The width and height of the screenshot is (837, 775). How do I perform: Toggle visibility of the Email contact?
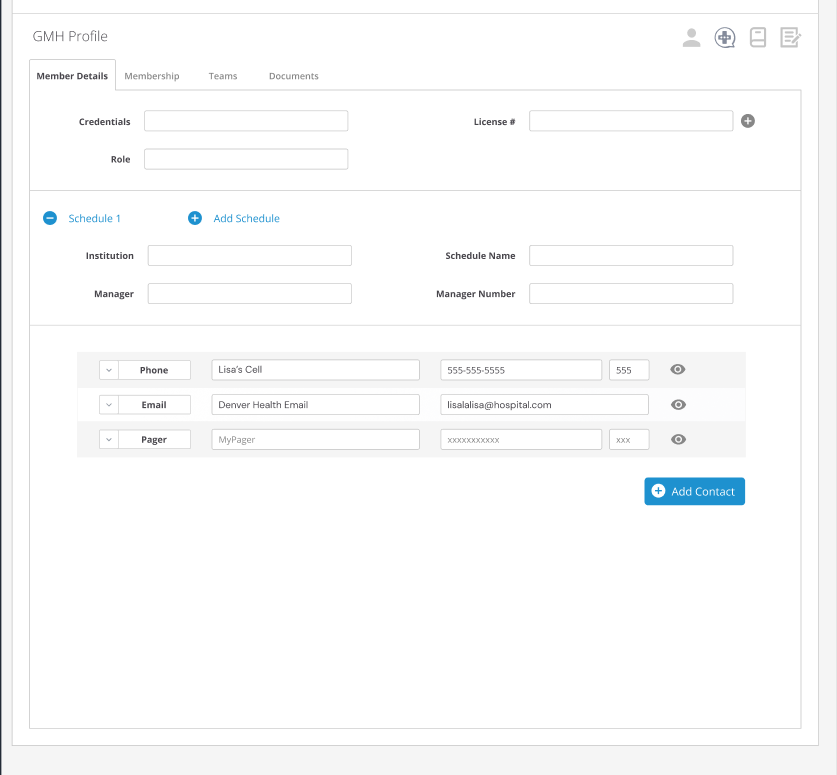678,405
